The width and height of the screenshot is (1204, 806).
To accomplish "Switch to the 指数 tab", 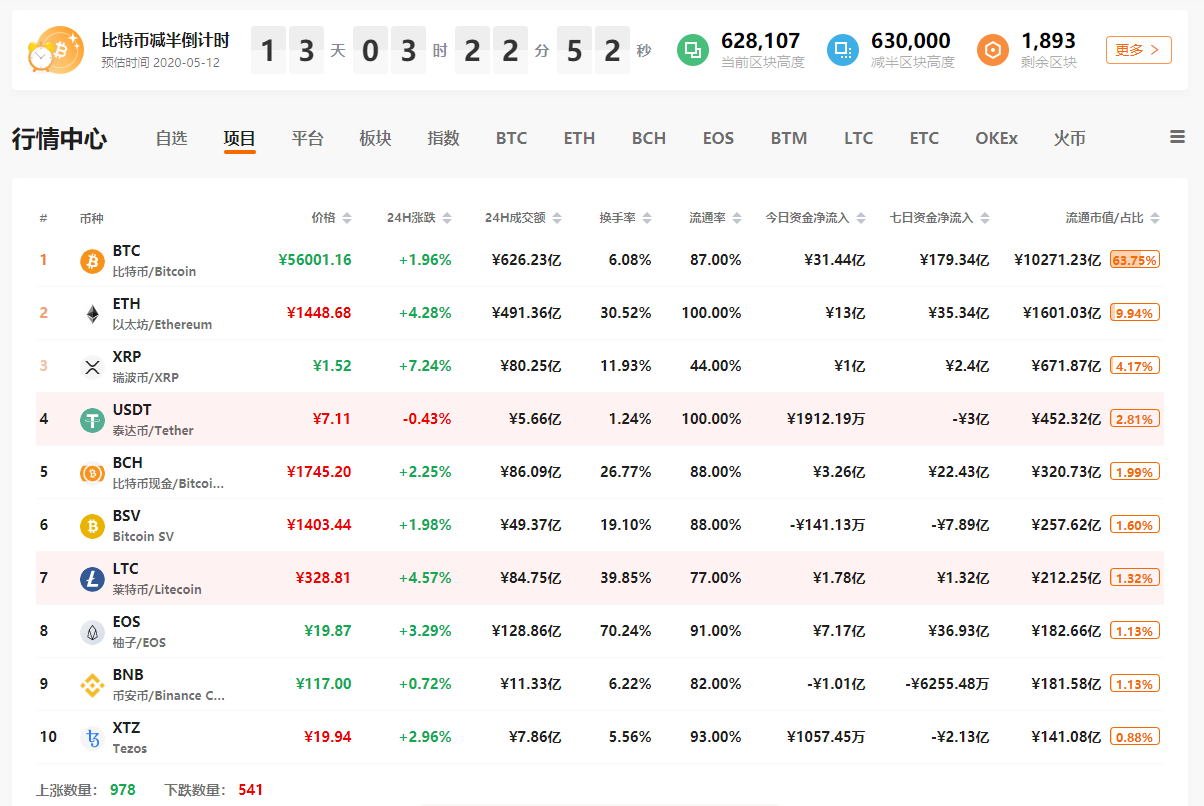I will click(444, 138).
